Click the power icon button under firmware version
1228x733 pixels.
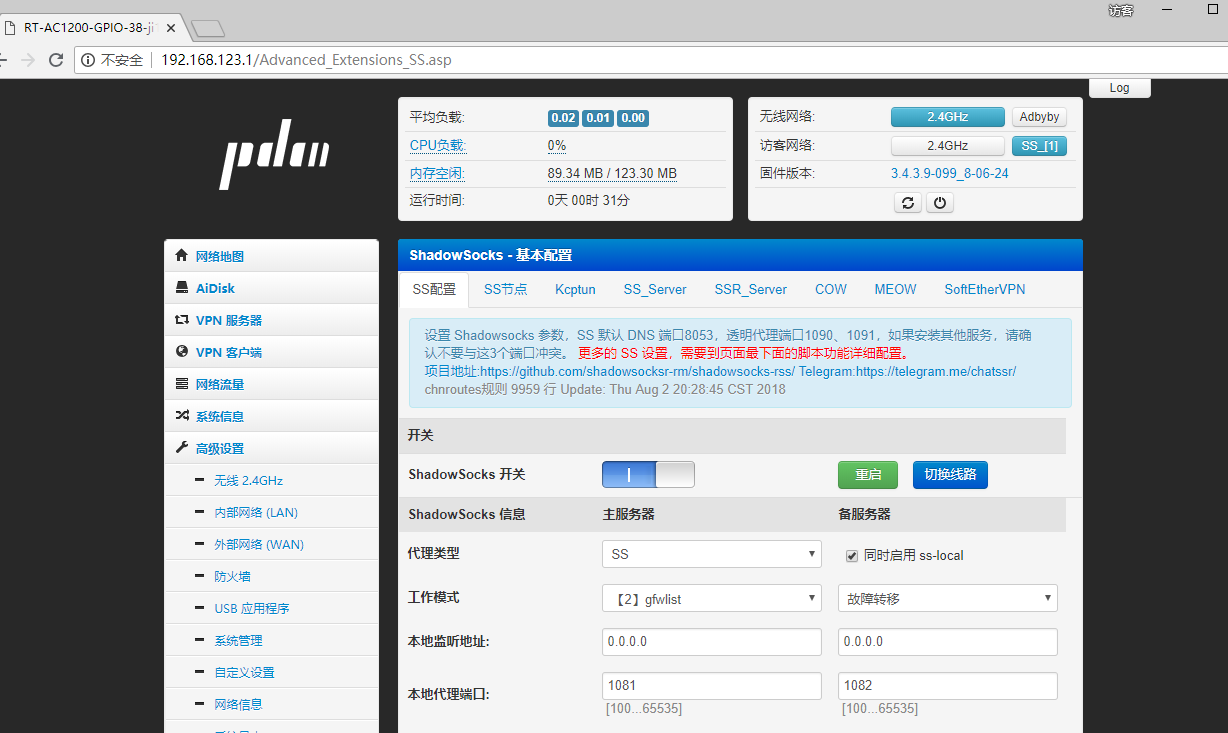[939, 203]
